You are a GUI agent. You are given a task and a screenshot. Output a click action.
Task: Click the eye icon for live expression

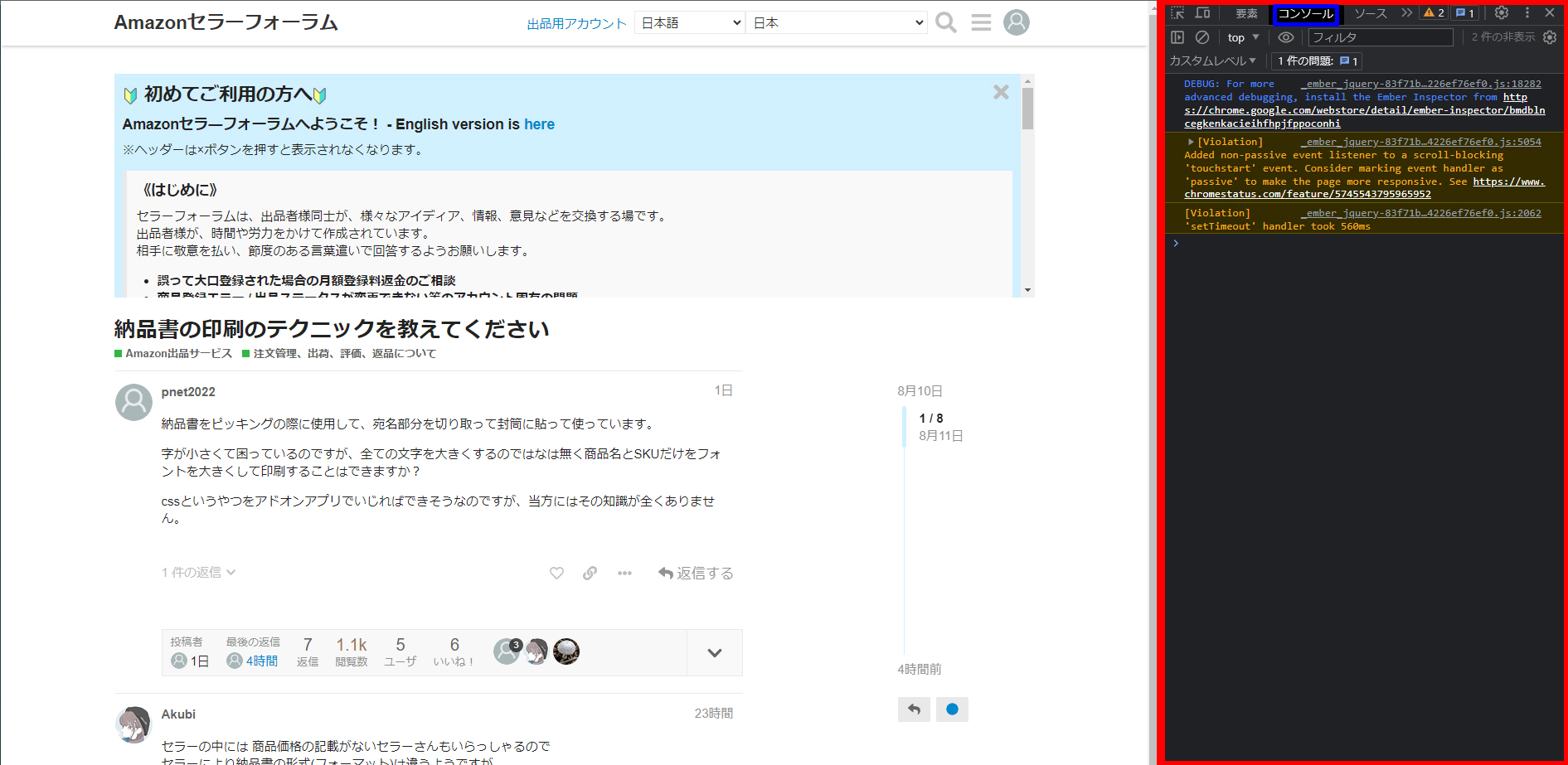point(1286,37)
